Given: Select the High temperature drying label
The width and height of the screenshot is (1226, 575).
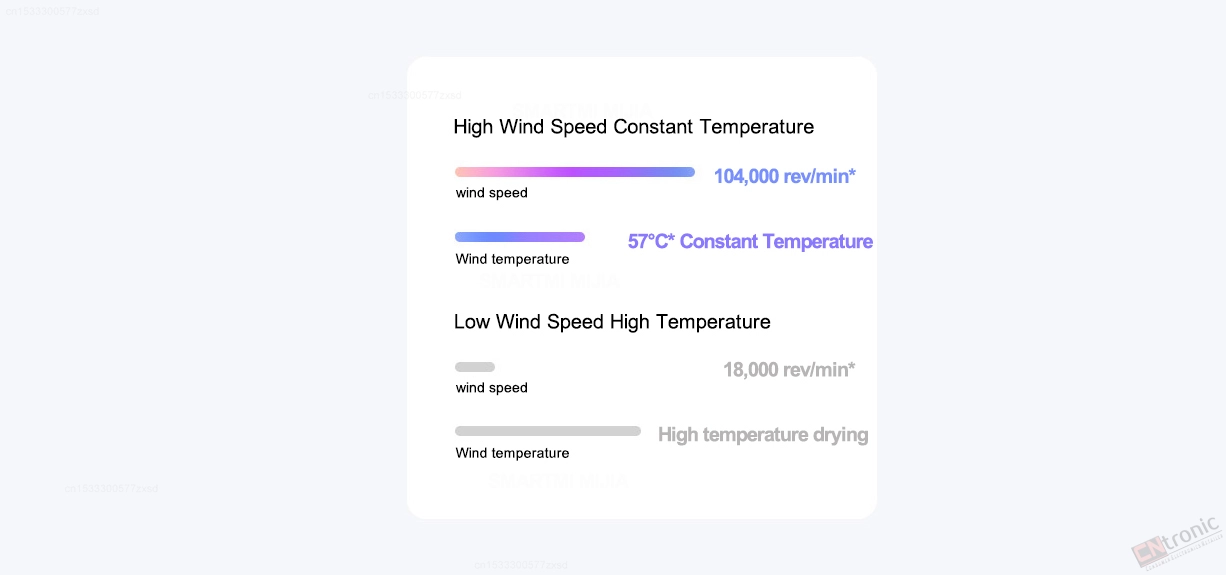Looking at the screenshot, I should [763, 434].
